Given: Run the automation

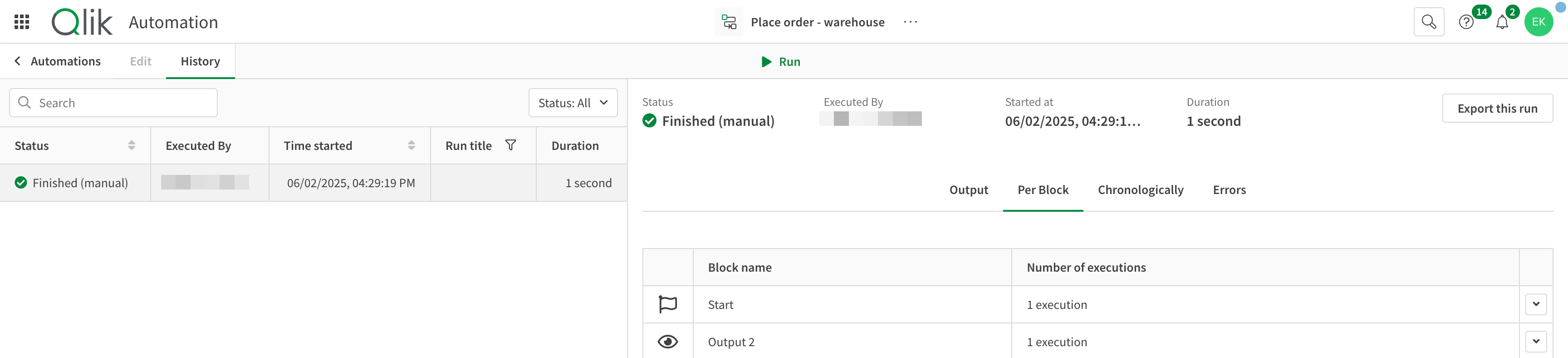Looking at the screenshot, I should pyautogui.click(x=781, y=62).
